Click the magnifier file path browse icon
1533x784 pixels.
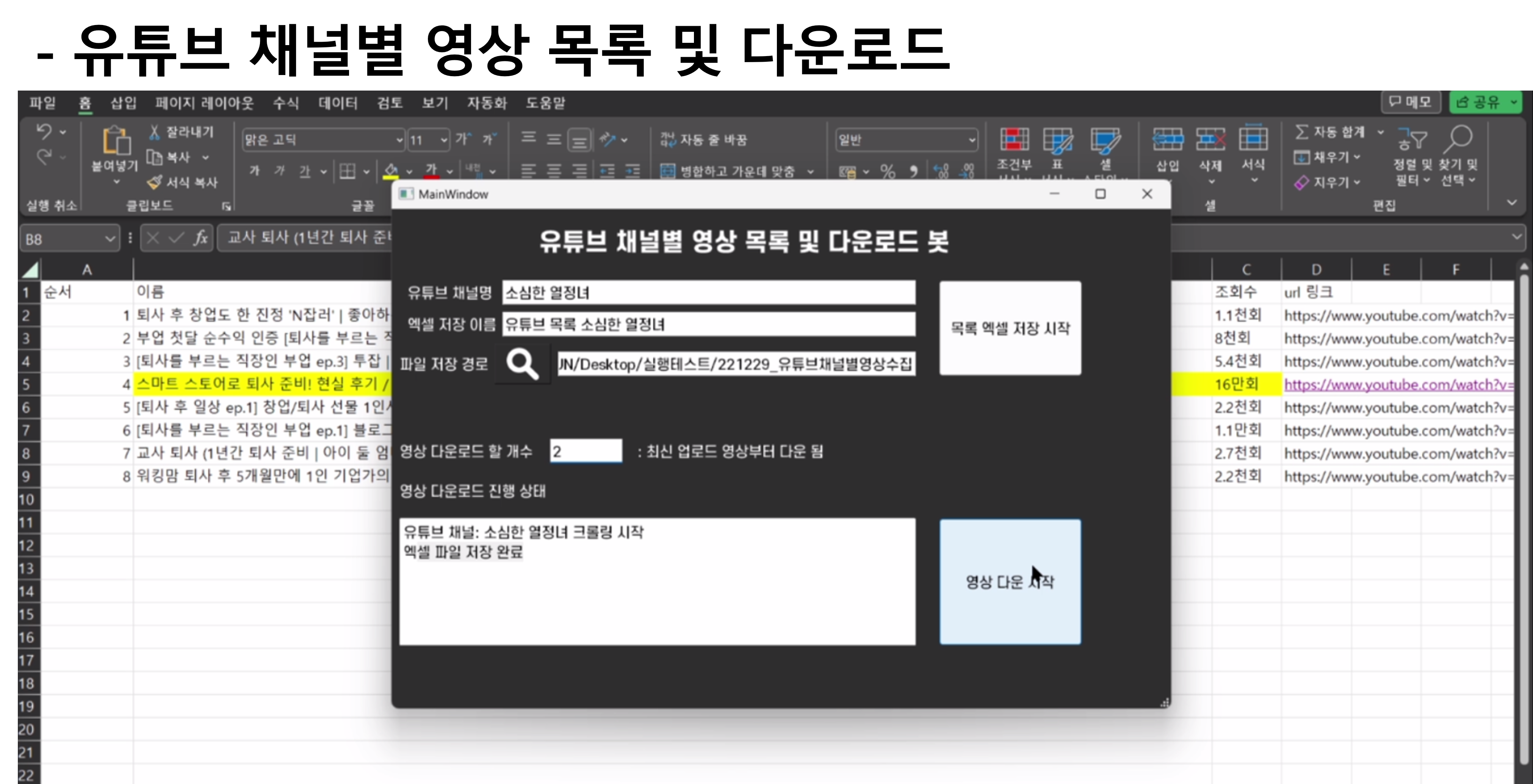tap(522, 363)
